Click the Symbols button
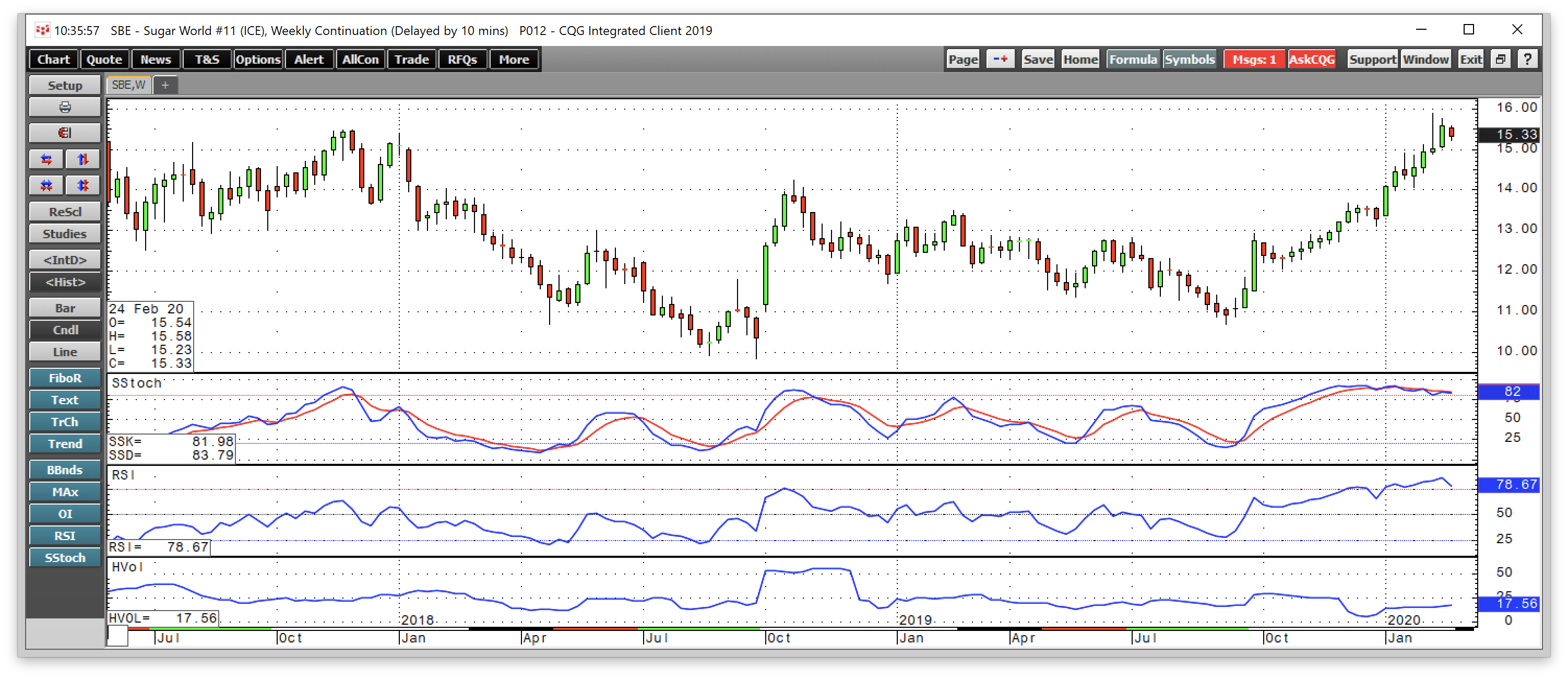The width and height of the screenshot is (1568, 679). (x=1190, y=60)
